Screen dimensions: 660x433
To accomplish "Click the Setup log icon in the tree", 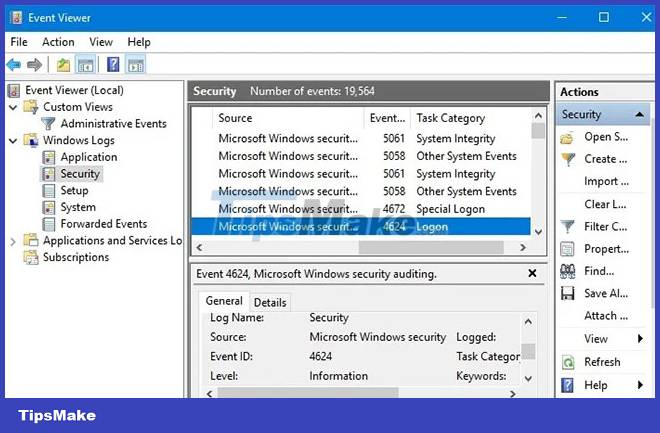I will (x=49, y=191).
